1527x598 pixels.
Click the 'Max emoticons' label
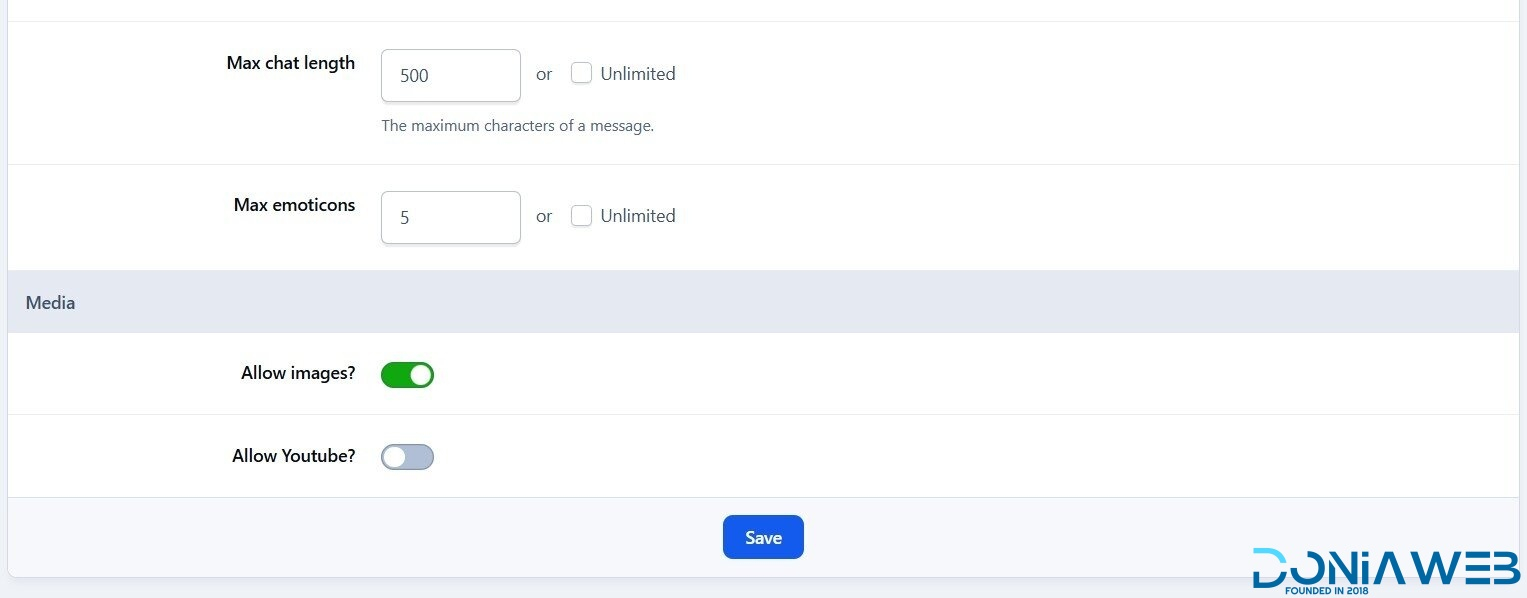(294, 205)
